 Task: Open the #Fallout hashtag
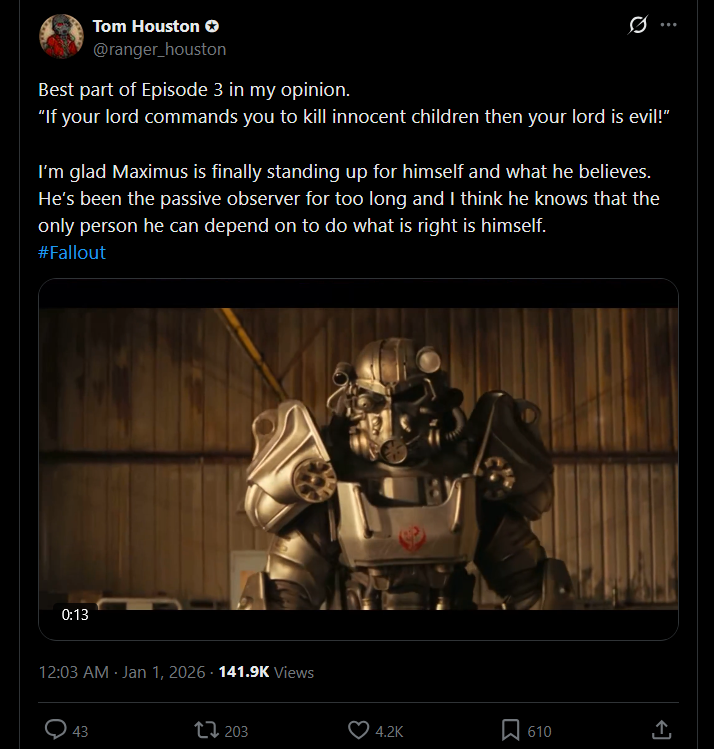71,252
